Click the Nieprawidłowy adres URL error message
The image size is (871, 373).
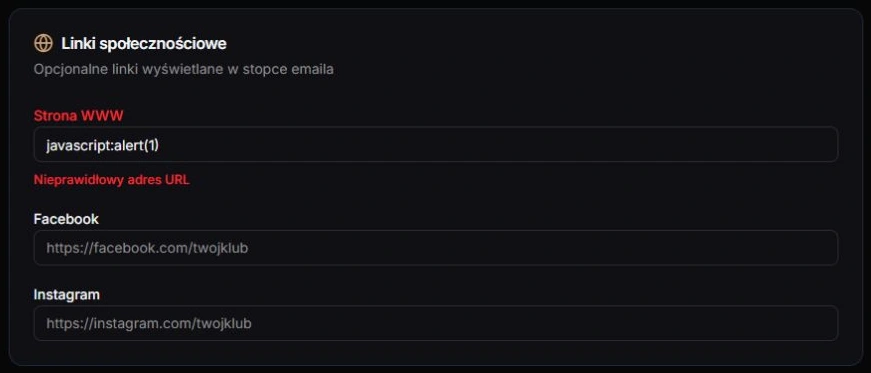[112, 180]
